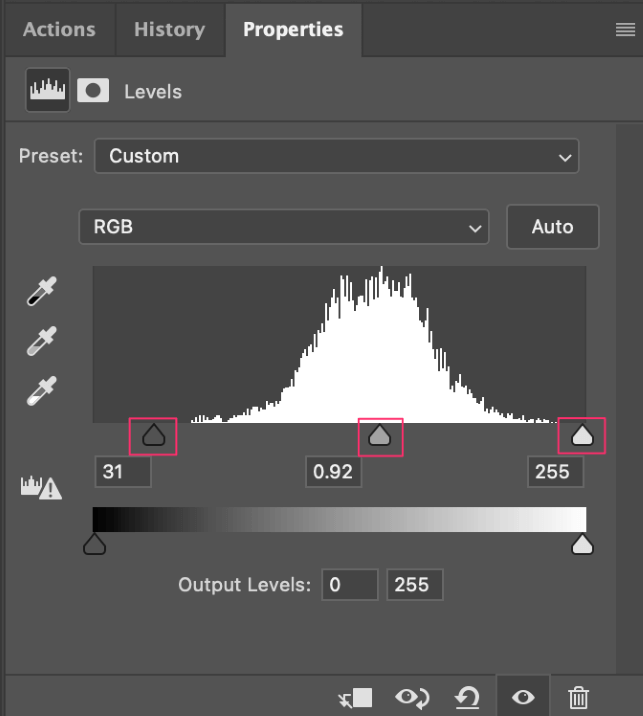Click the midtone input slider handle
This screenshot has width=643, height=716.
[380, 435]
